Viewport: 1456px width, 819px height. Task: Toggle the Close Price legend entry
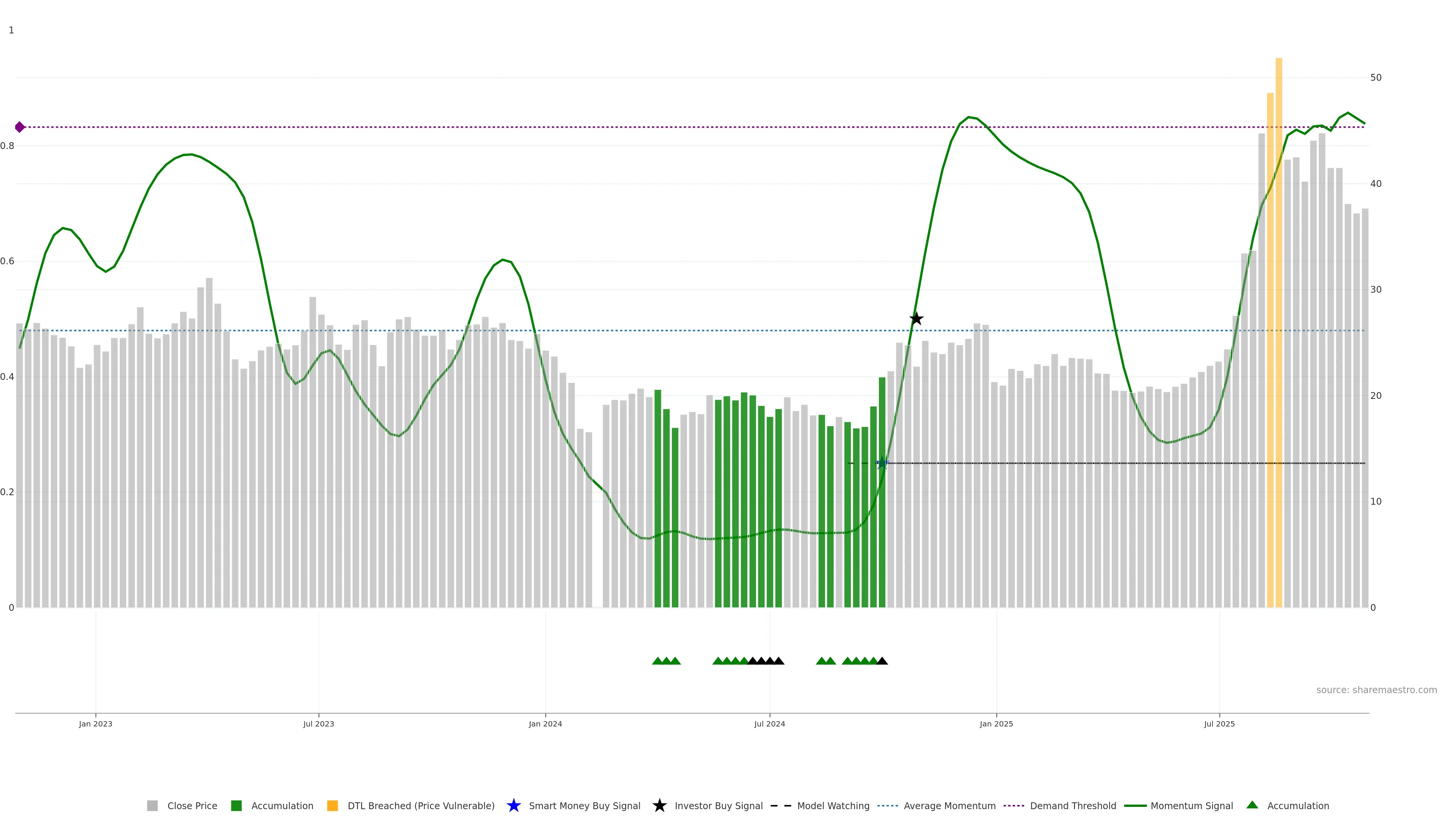pyautogui.click(x=191, y=805)
